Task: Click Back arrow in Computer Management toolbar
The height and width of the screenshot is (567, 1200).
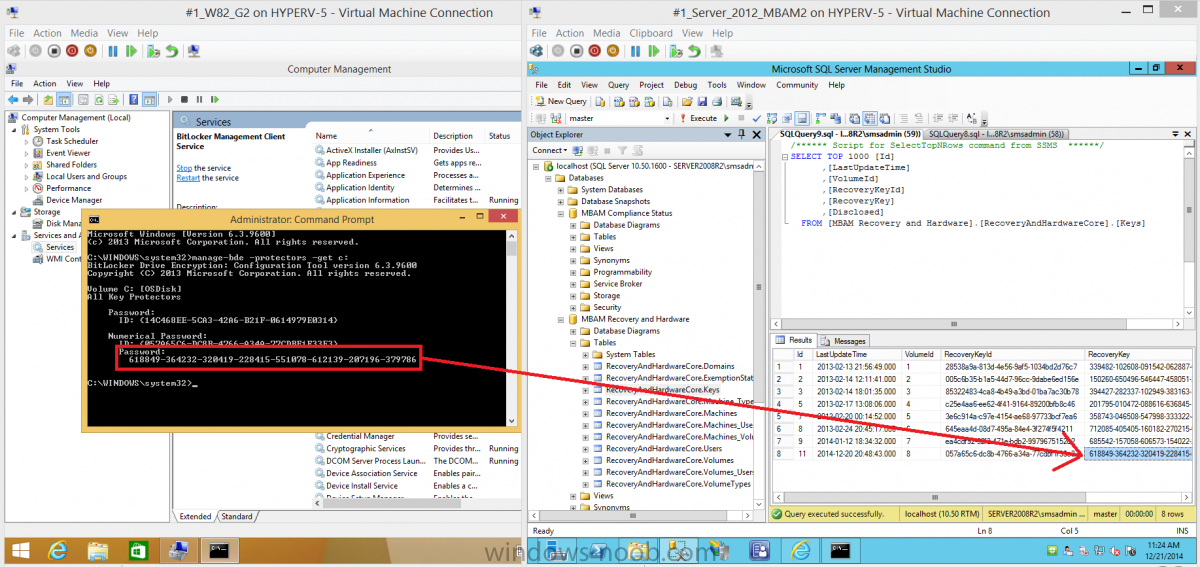Action: pyautogui.click(x=13, y=99)
